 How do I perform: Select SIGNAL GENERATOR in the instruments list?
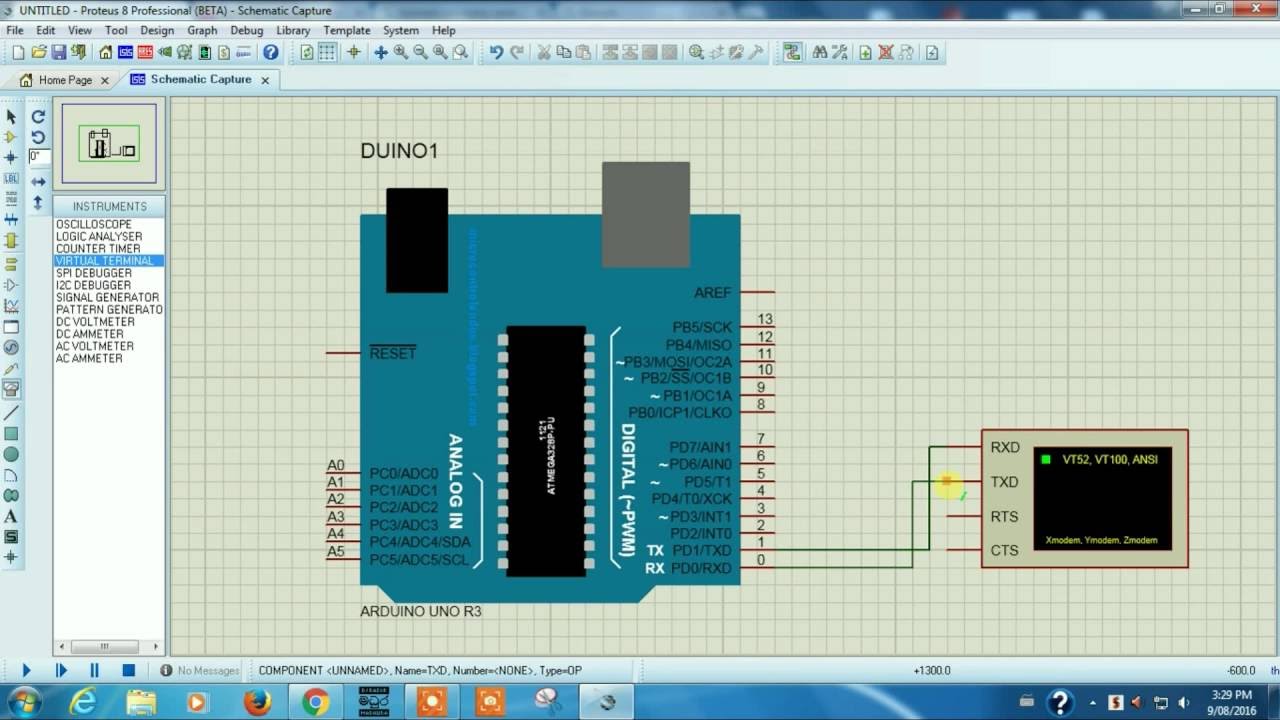(x=107, y=297)
